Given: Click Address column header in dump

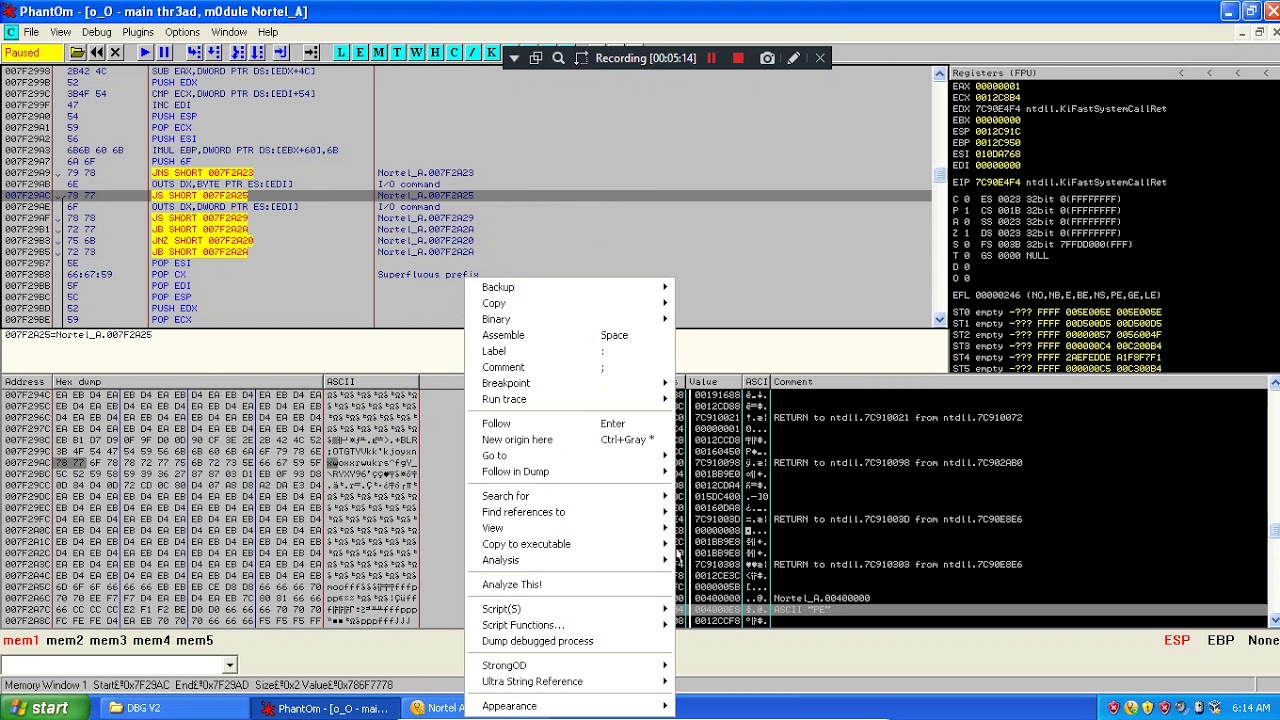Looking at the screenshot, I should coord(26,382).
